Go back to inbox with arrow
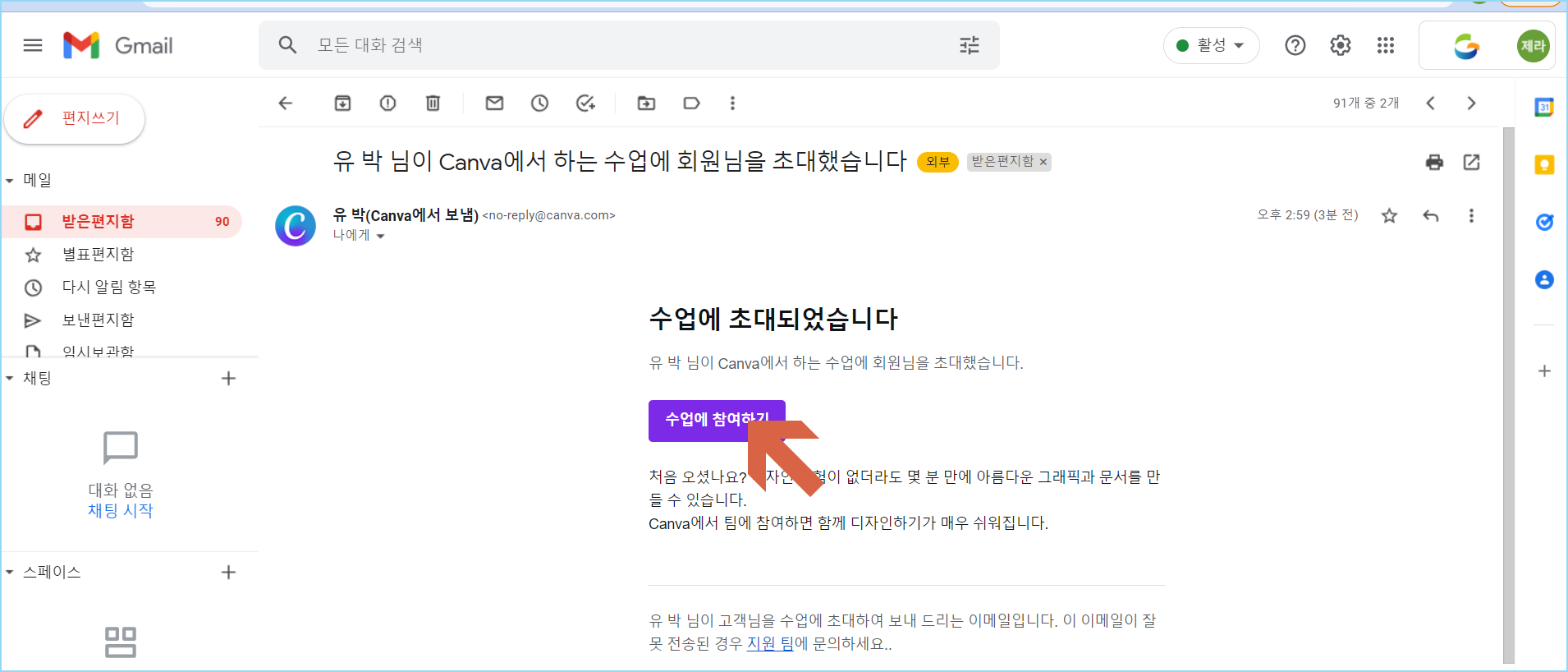1568x672 pixels. (286, 103)
